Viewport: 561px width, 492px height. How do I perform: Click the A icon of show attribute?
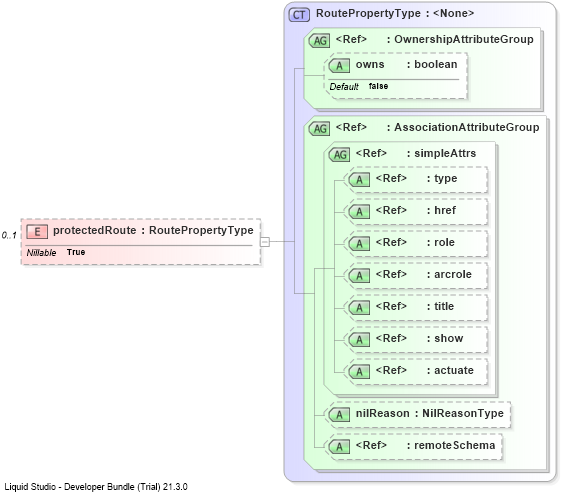(359, 340)
